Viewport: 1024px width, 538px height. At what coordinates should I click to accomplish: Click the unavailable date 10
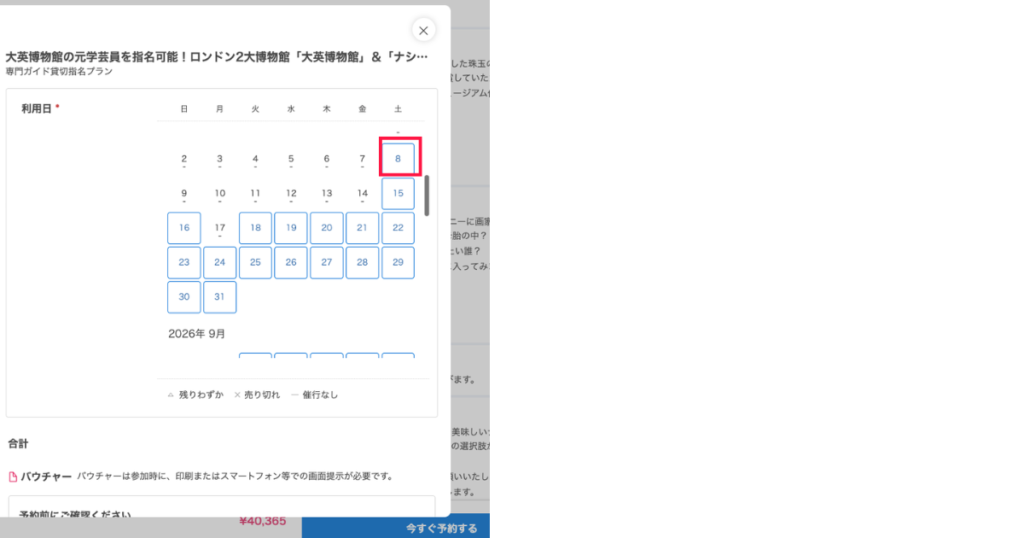tap(219, 193)
